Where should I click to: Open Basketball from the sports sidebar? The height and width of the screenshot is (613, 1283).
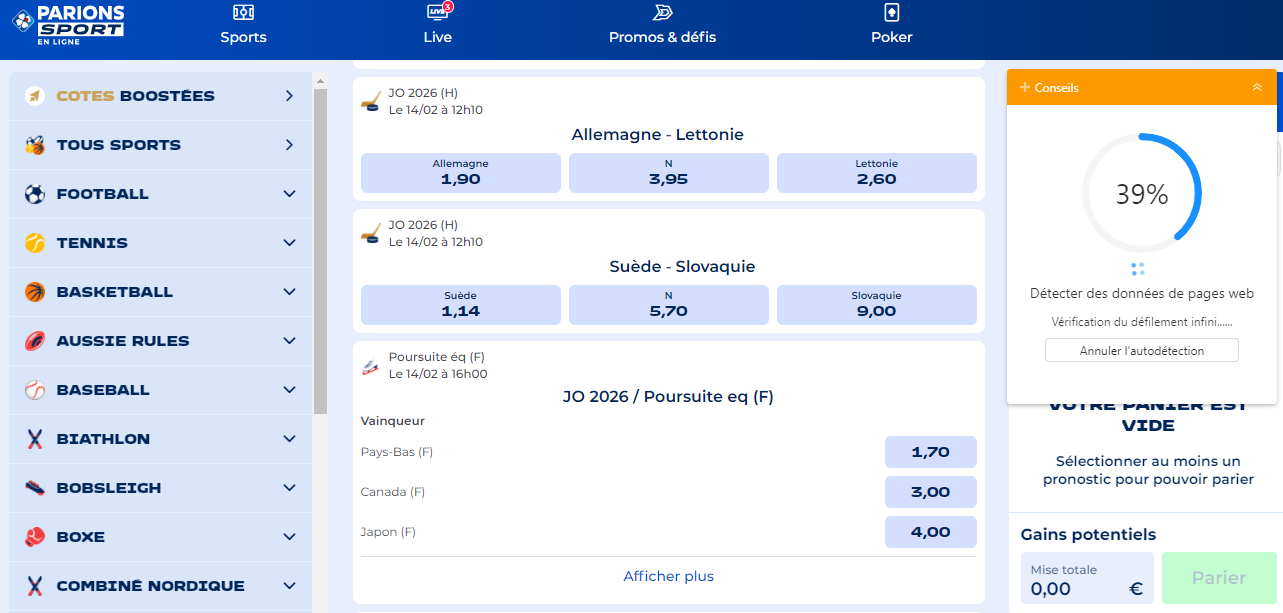point(33,291)
